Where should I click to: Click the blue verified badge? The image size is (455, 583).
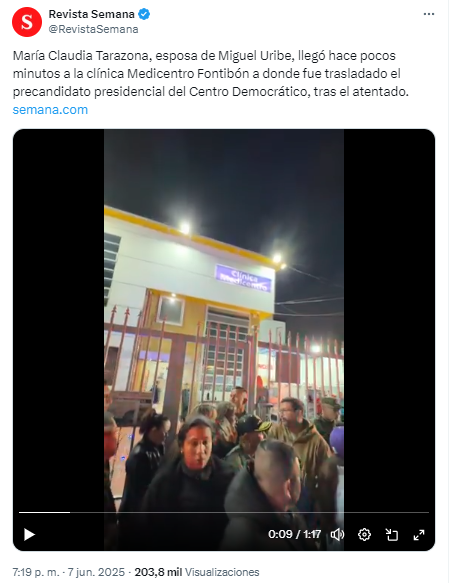(x=144, y=14)
